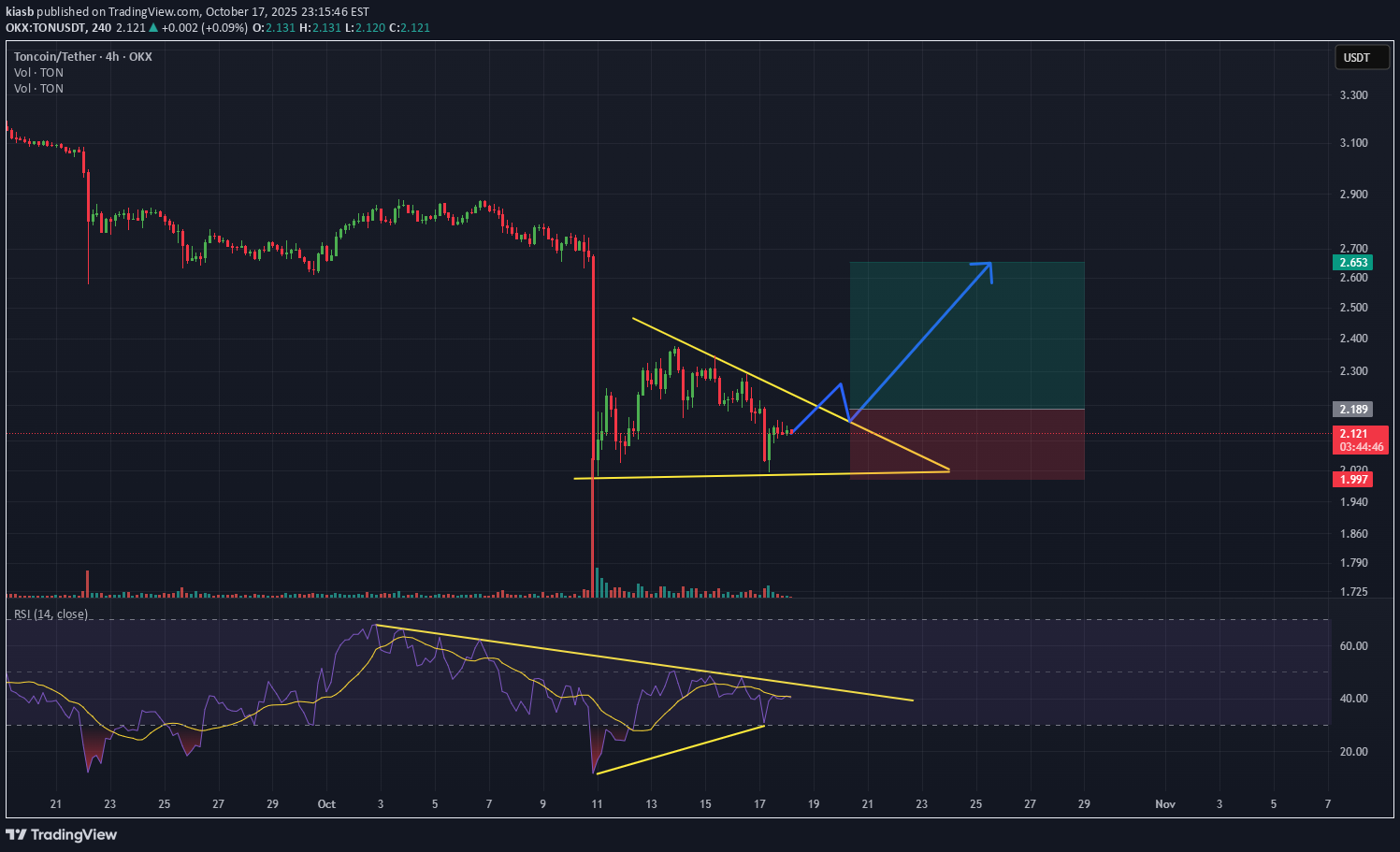Open the USDT currency selector
This screenshot has width=1400, height=852.
pos(1356,58)
